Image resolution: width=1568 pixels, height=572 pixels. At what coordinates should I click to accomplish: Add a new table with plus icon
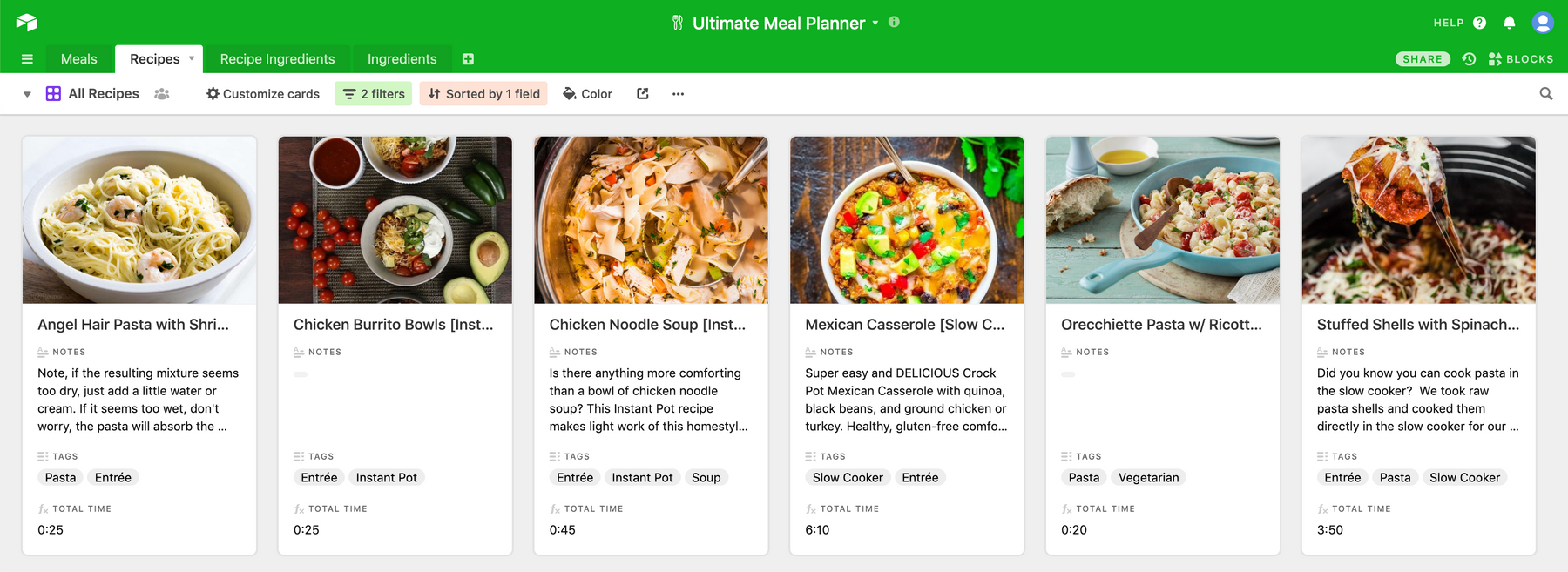coord(468,59)
